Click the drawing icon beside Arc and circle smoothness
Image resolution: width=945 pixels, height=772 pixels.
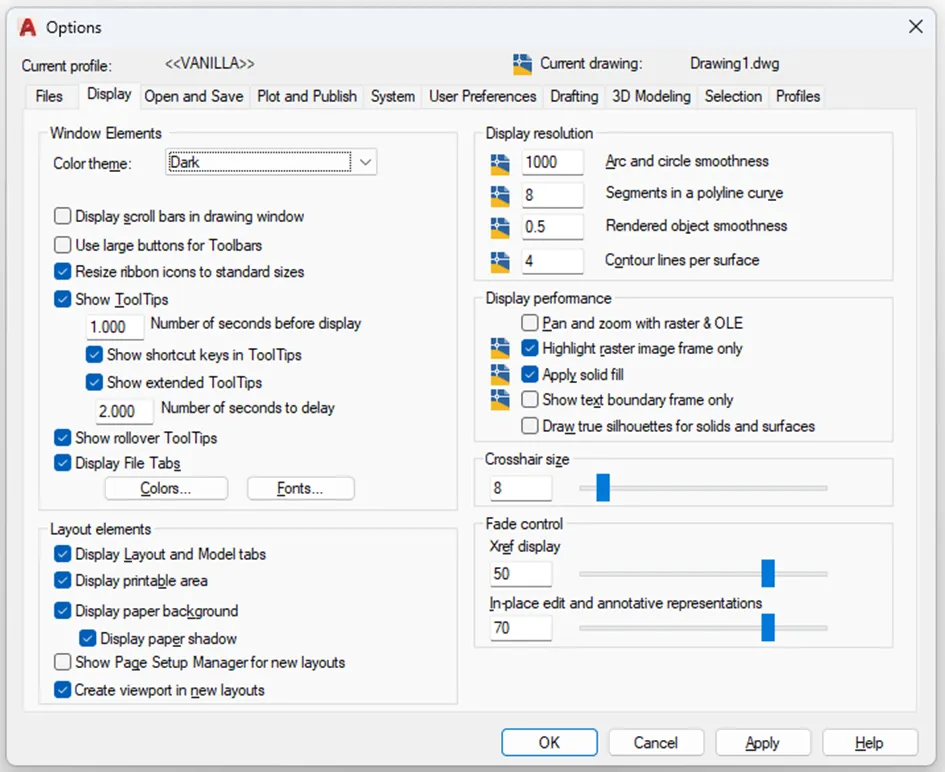coord(500,161)
